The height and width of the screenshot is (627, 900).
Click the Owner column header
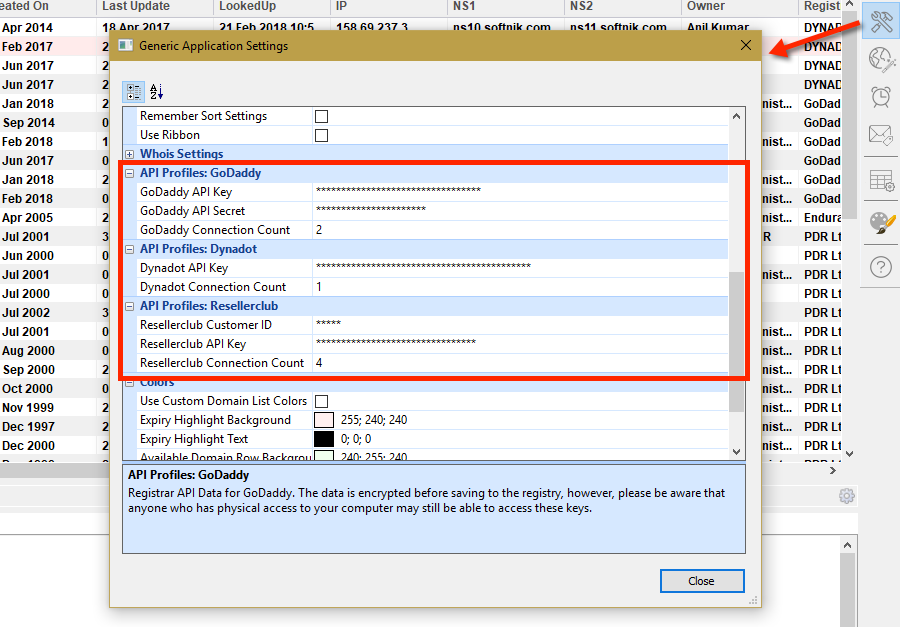(x=707, y=5)
